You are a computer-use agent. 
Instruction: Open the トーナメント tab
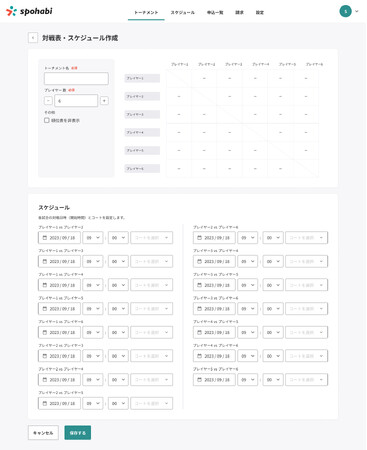146,12
